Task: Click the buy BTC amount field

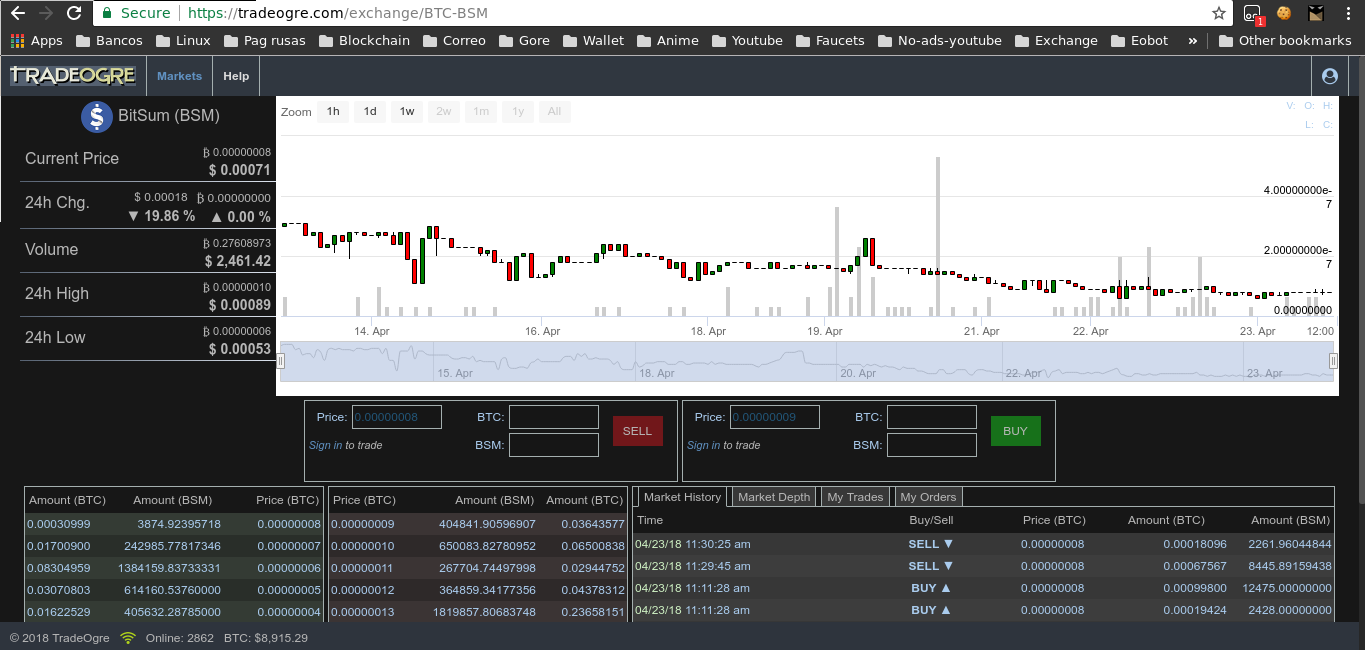Action: pos(932,417)
